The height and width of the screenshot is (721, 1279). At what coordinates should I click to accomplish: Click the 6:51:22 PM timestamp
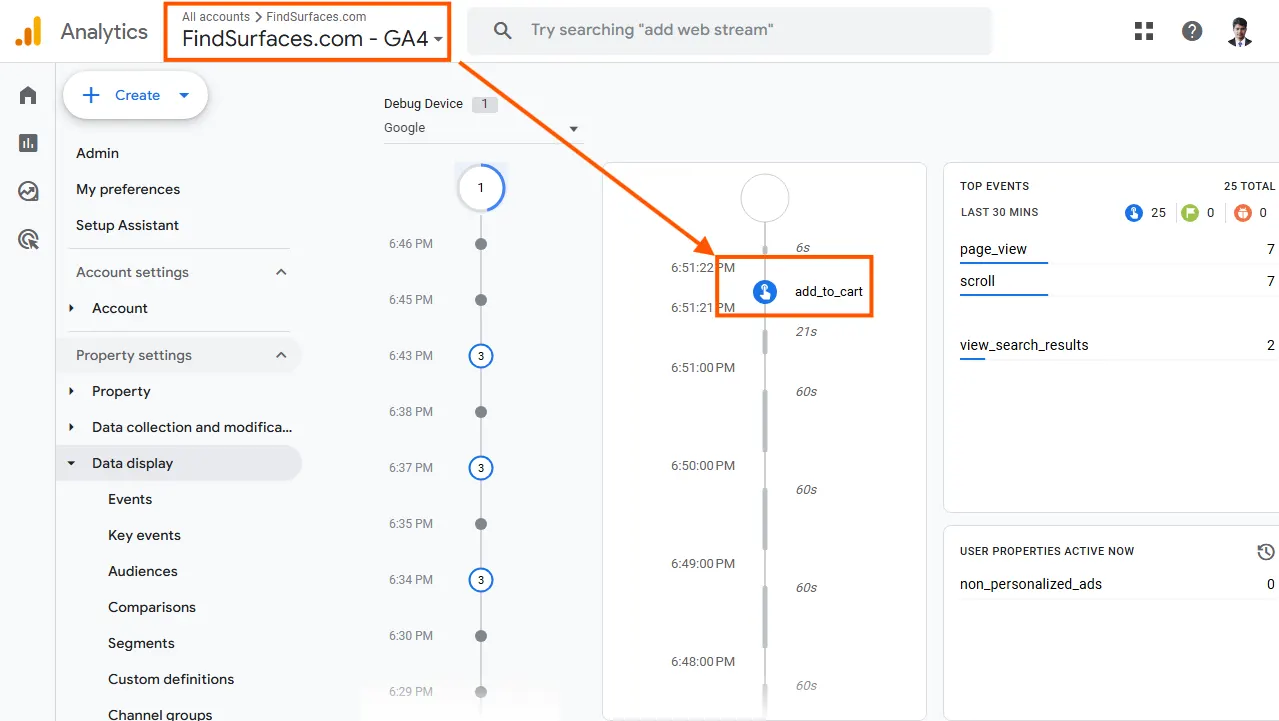coord(703,268)
